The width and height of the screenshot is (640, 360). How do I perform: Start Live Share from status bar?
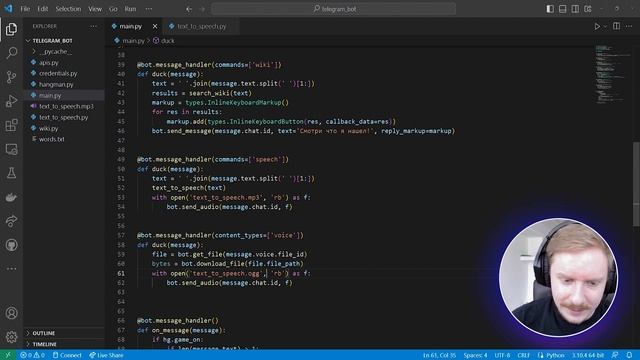[x=106, y=355]
